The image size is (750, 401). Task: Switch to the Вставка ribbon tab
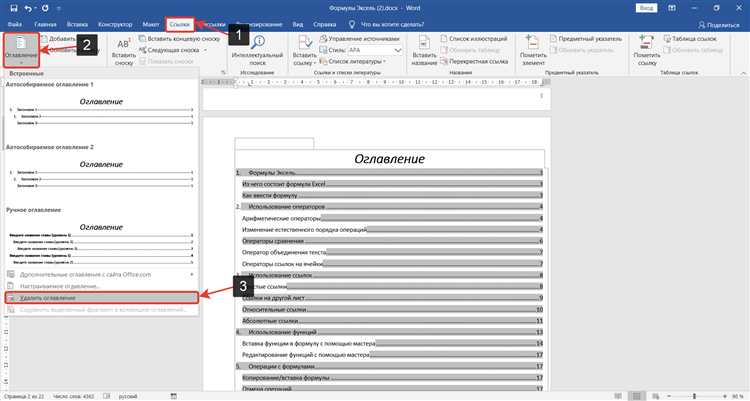pos(77,24)
